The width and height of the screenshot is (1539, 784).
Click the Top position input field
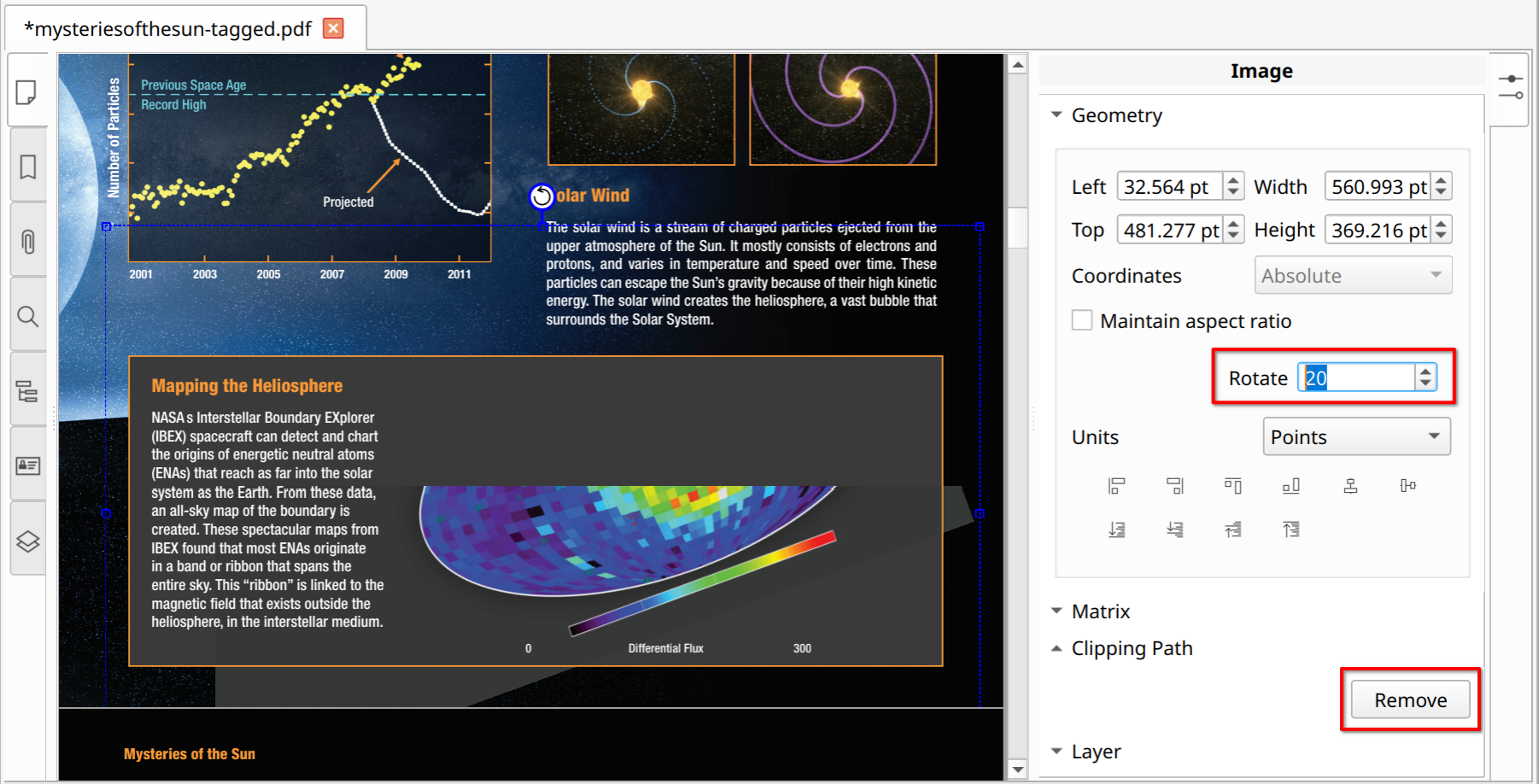pyautogui.click(x=1170, y=230)
